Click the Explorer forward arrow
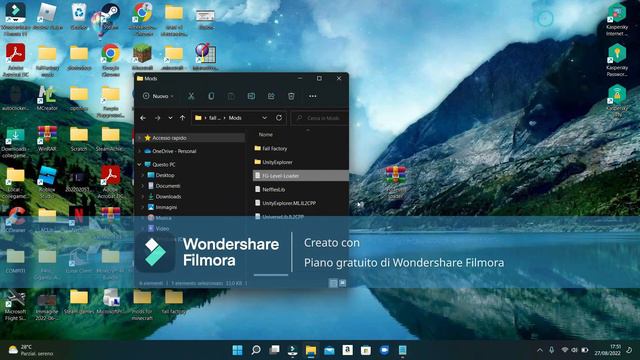This screenshot has width=640, height=360. pyautogui.click(x=157, y=118)
